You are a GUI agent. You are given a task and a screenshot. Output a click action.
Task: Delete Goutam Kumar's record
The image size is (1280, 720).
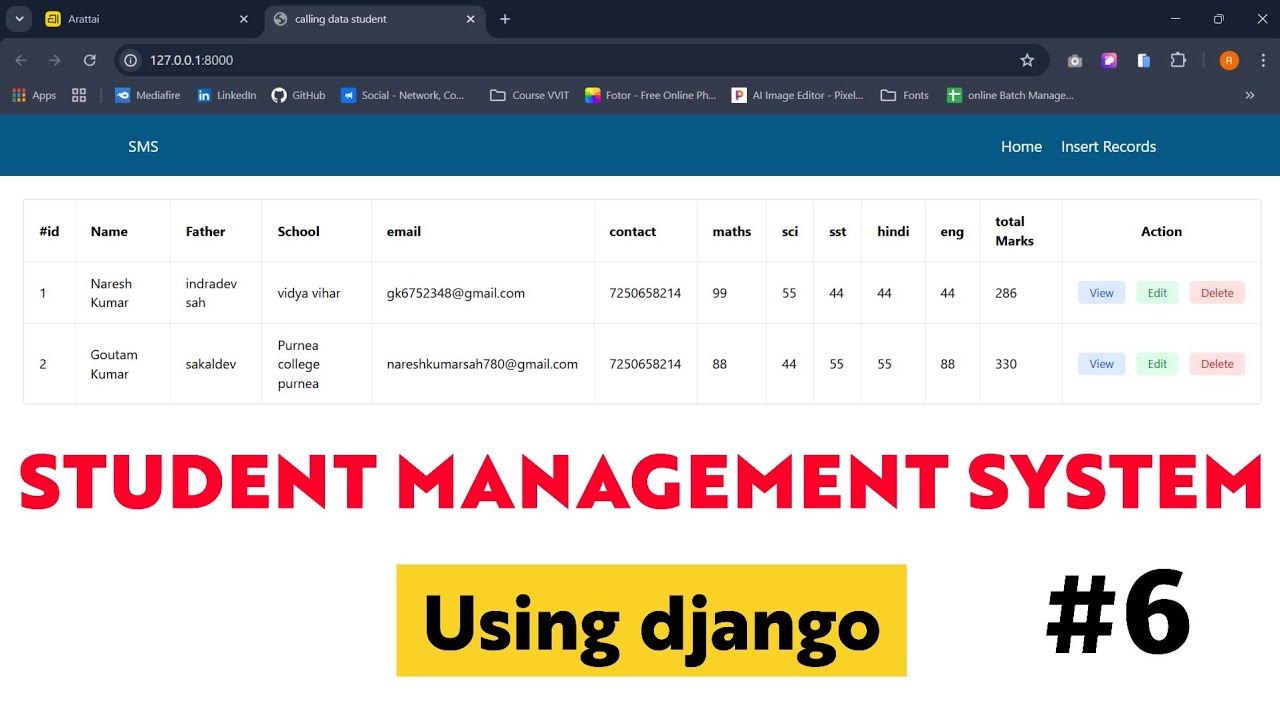[x=1217, y=364]
